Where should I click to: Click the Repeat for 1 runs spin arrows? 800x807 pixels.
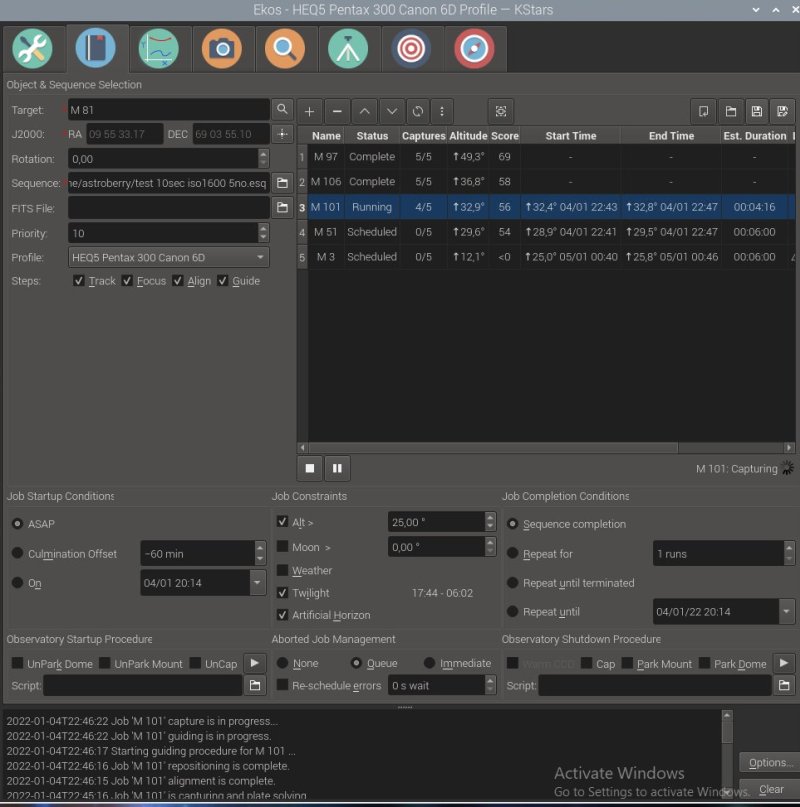789,553
